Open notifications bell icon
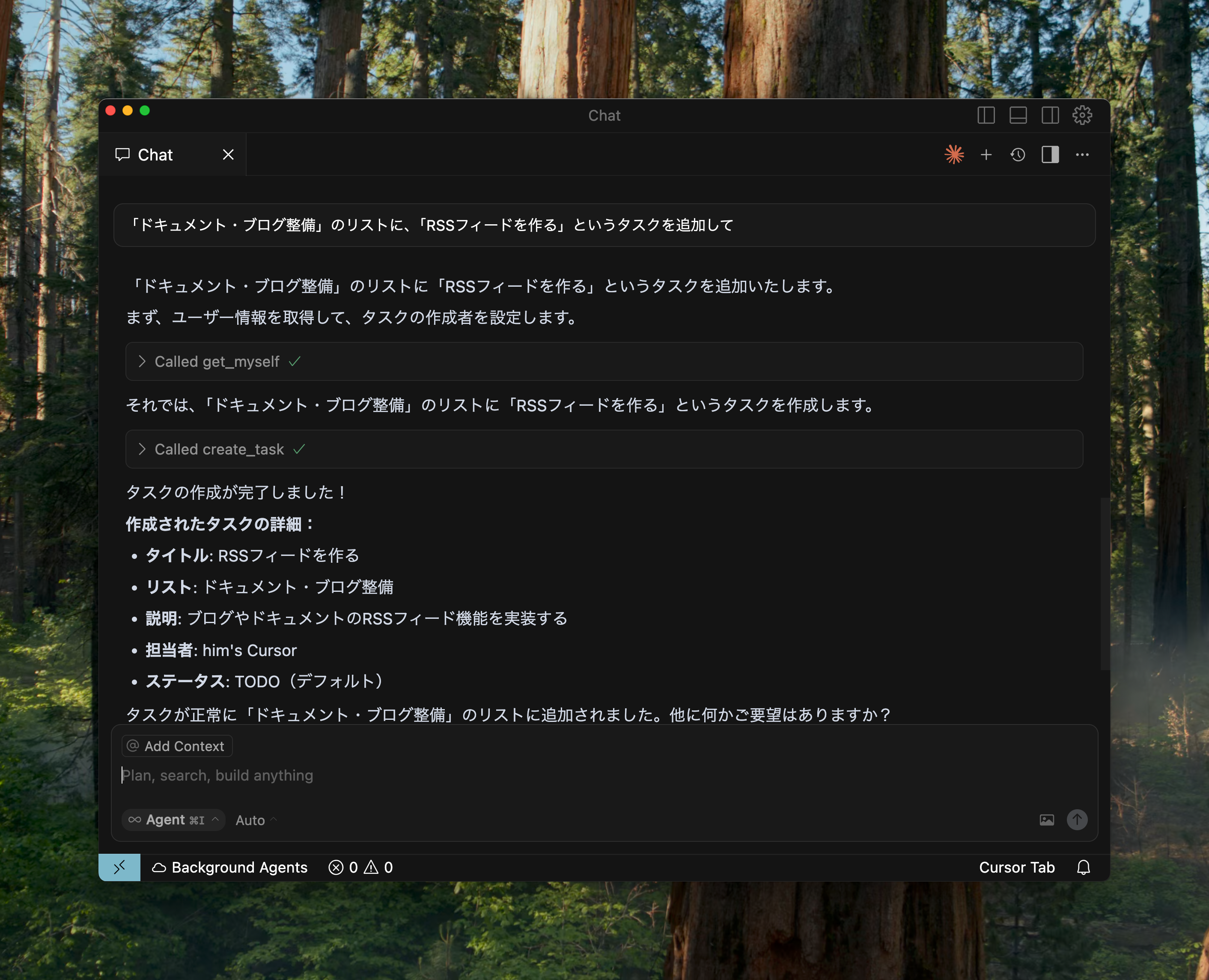This screenshot has width=1209, height=980. pos(1084,867)
